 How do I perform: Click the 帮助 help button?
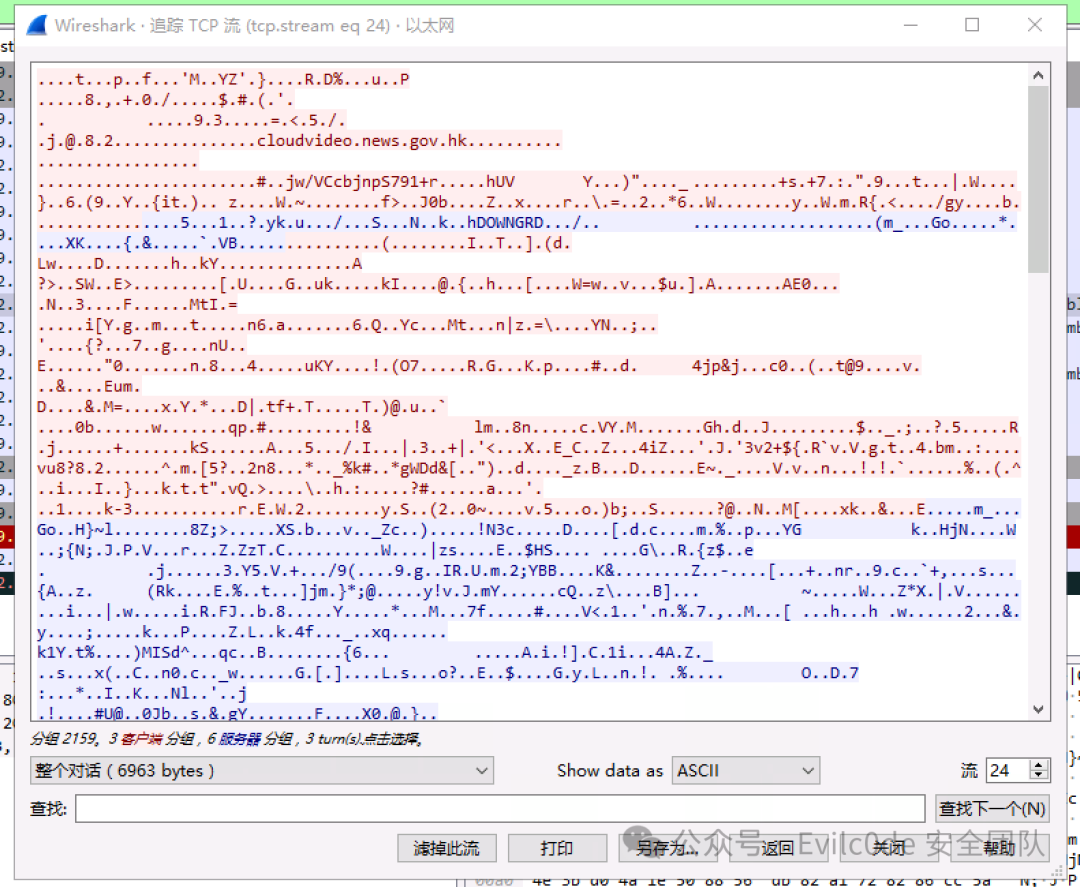1000,848
